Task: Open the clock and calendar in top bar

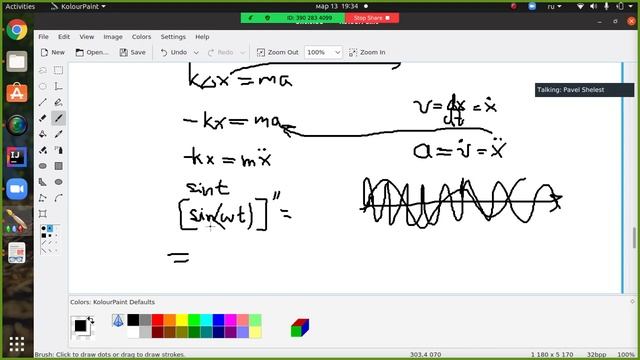Action: (x=337, y=6)
